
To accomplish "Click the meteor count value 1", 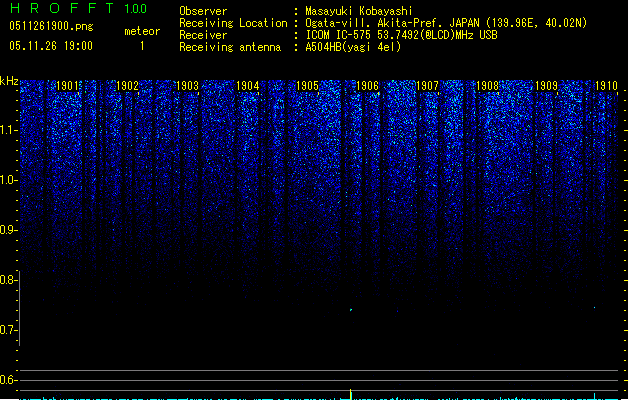I will 141,46.
